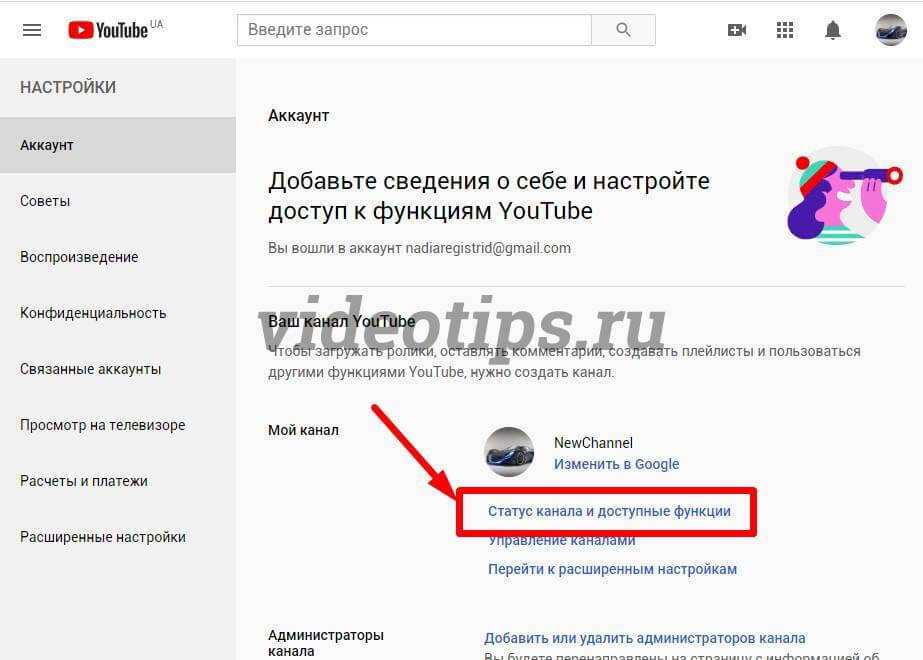This screenshot has width=923, height=660.
Task: Open the YouTube apps grid icon
Action: pos(785,30)
